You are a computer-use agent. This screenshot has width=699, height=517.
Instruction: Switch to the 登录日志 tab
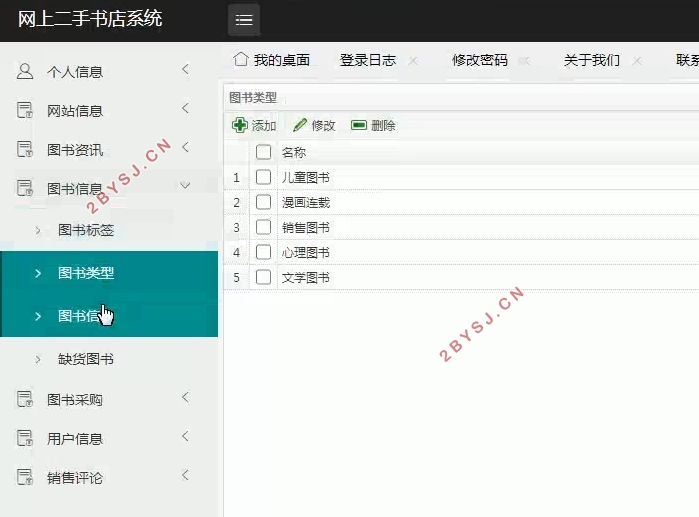point(368,60)
